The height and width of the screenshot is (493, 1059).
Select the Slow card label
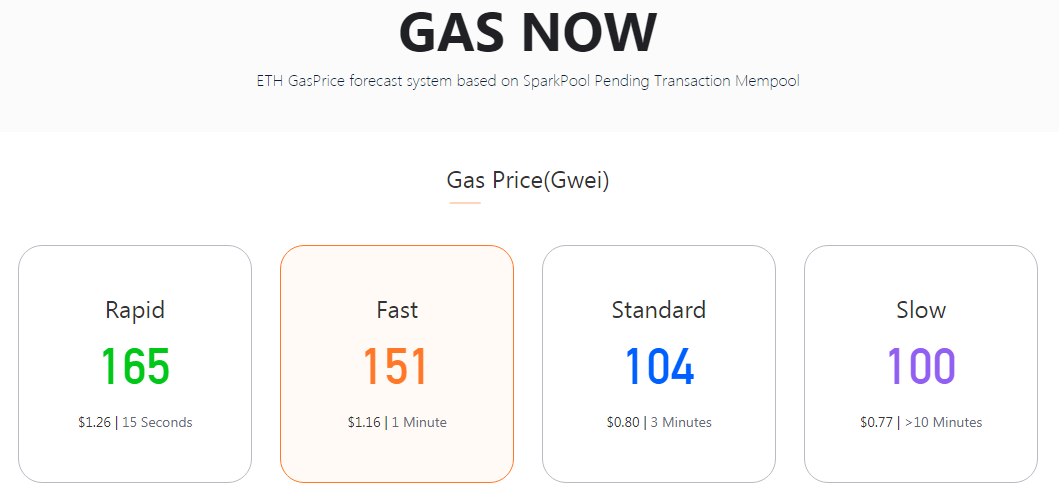921,310
